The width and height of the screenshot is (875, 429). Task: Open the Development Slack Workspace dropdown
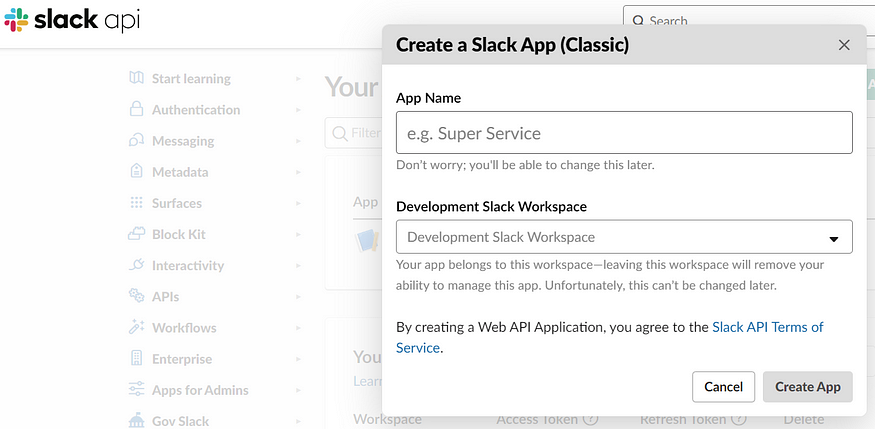click(x=624, y=237)
